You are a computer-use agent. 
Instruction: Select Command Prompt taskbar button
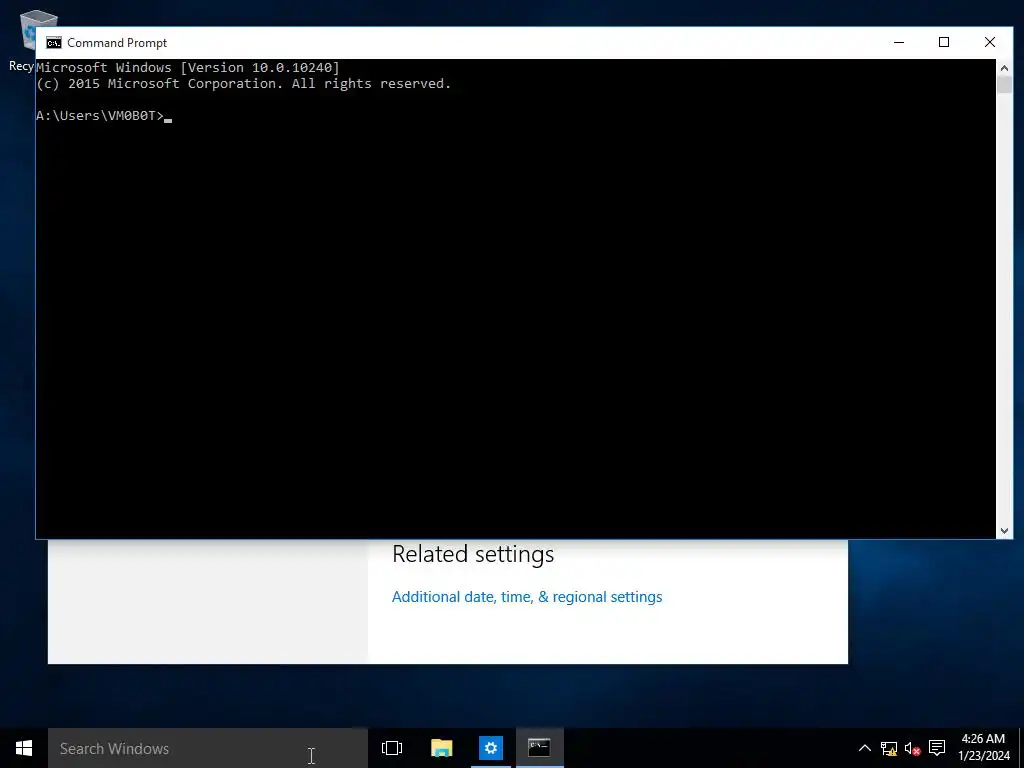point(539,748)
